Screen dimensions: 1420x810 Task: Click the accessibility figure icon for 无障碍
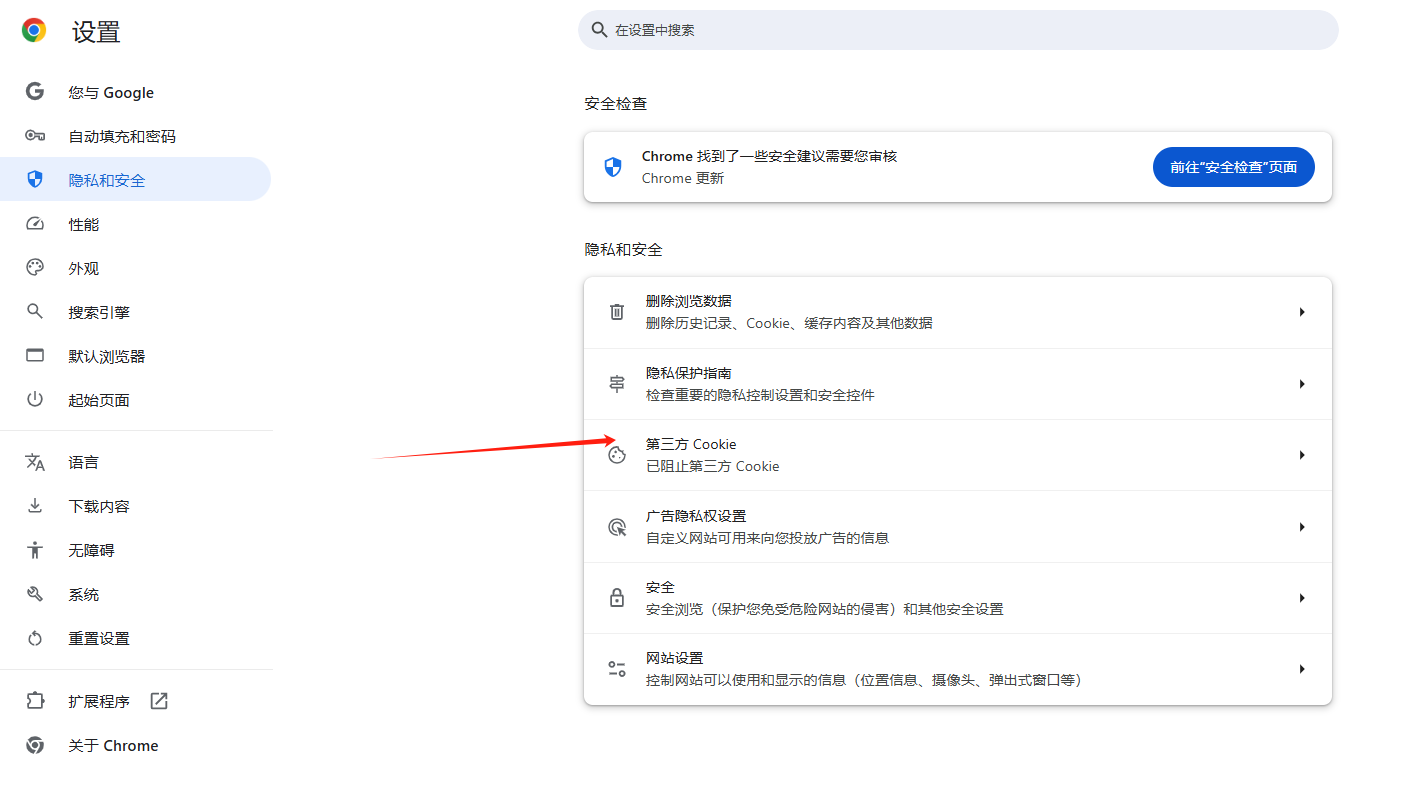tap(35, 550)
